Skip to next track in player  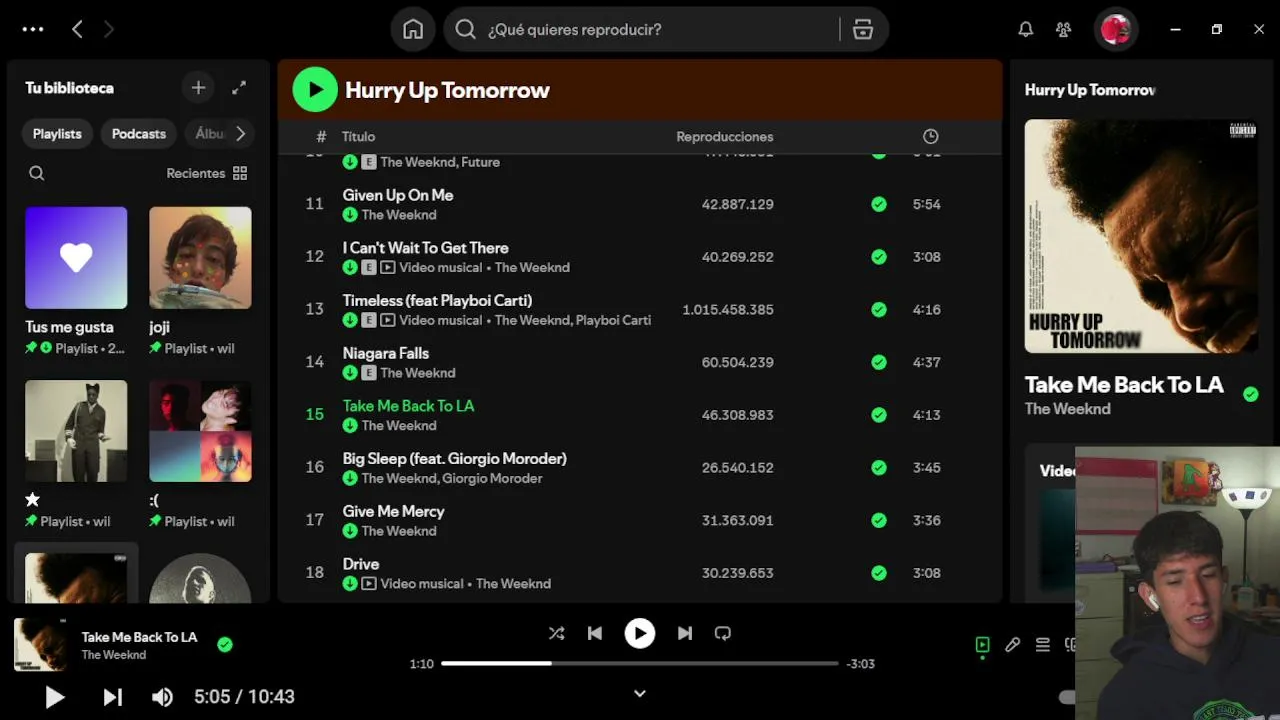click(685, 633)
